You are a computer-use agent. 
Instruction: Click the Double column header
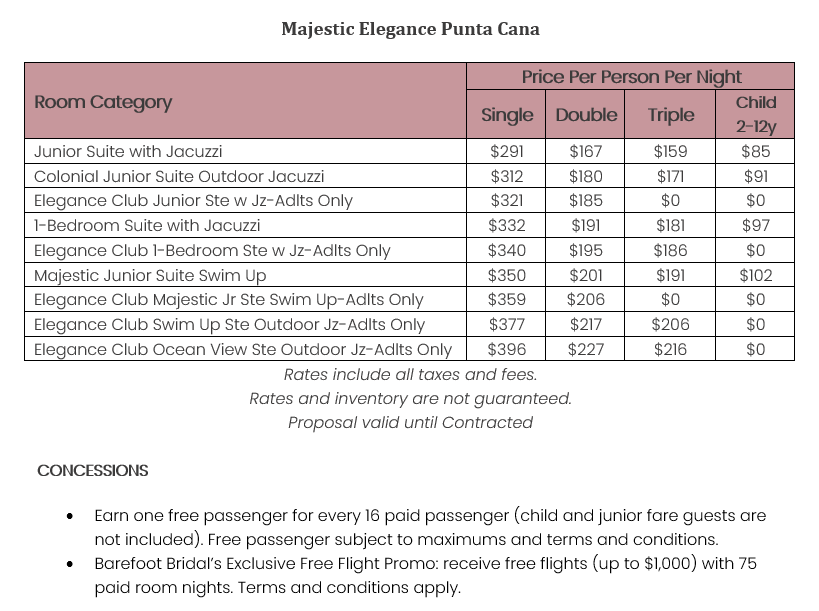tap(586, 115)
